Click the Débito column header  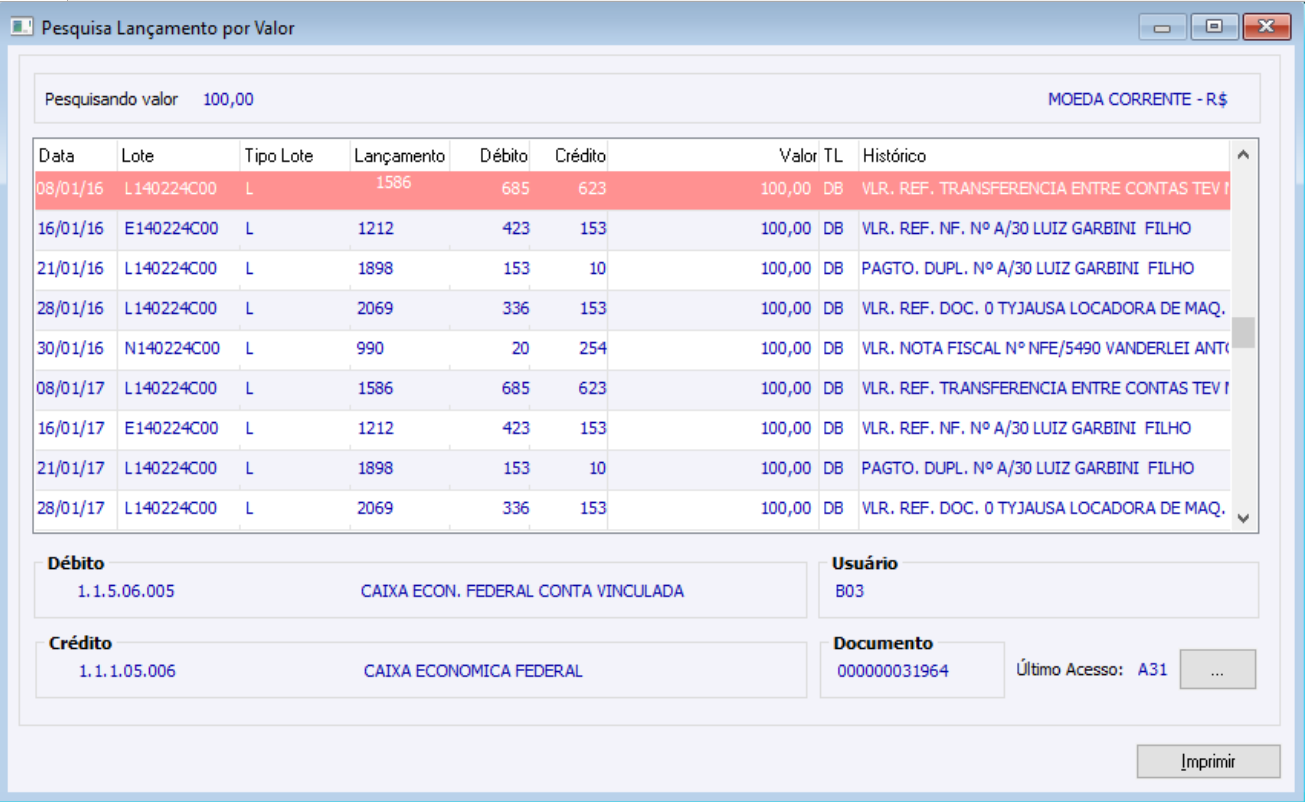pos(491,155)
